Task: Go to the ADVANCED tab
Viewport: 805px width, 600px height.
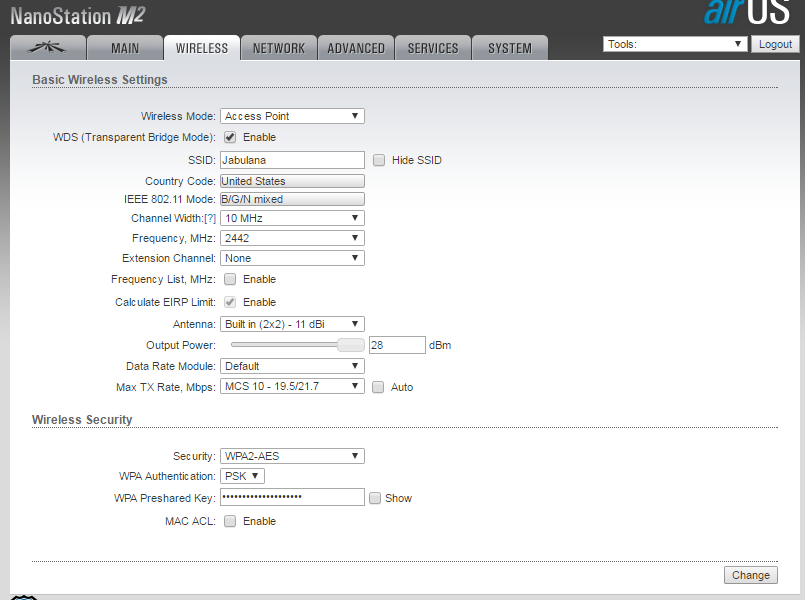Action: pos(356,48)
